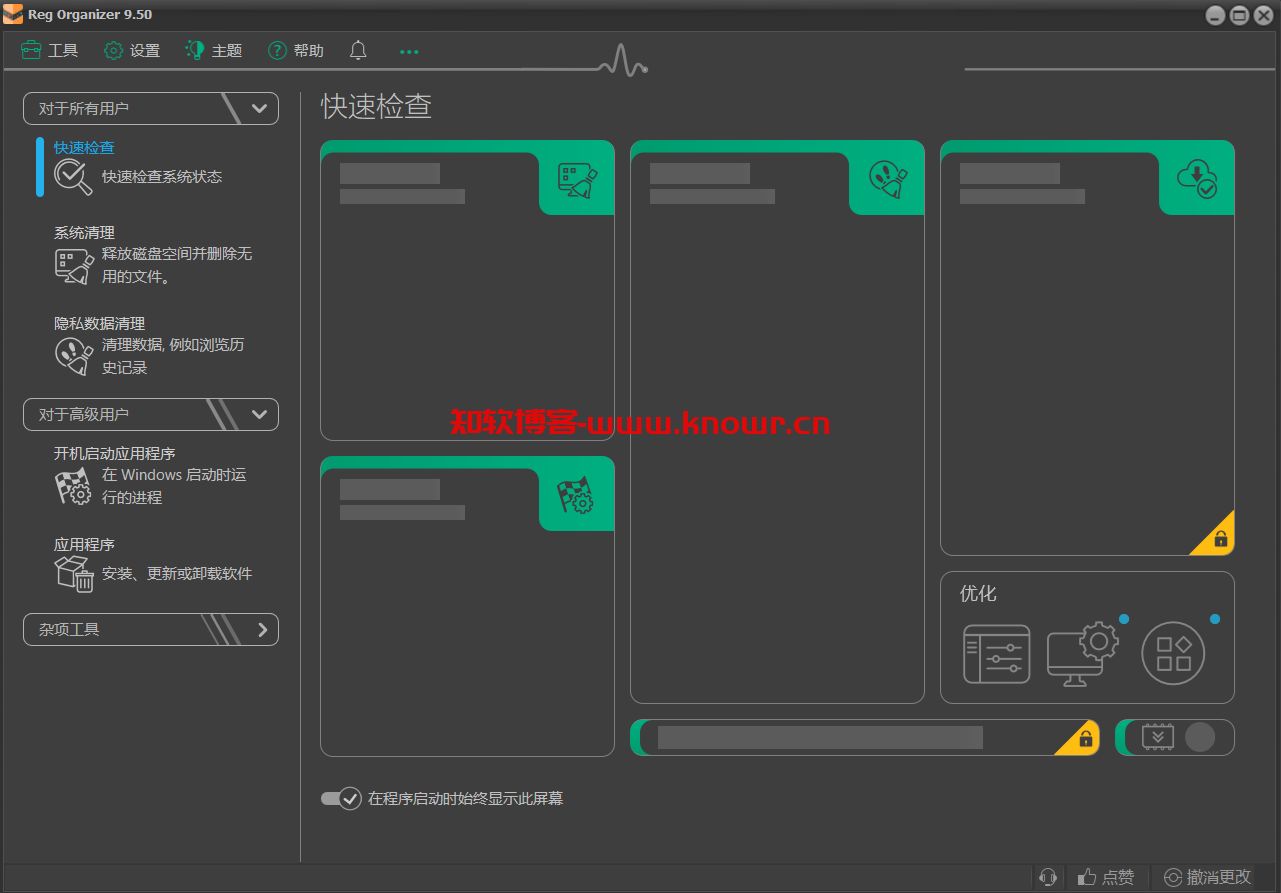Close the Reg Organizer window
Image resolution: width=1281 pixels, height=893 pixels.
(x=1264, y=15)
